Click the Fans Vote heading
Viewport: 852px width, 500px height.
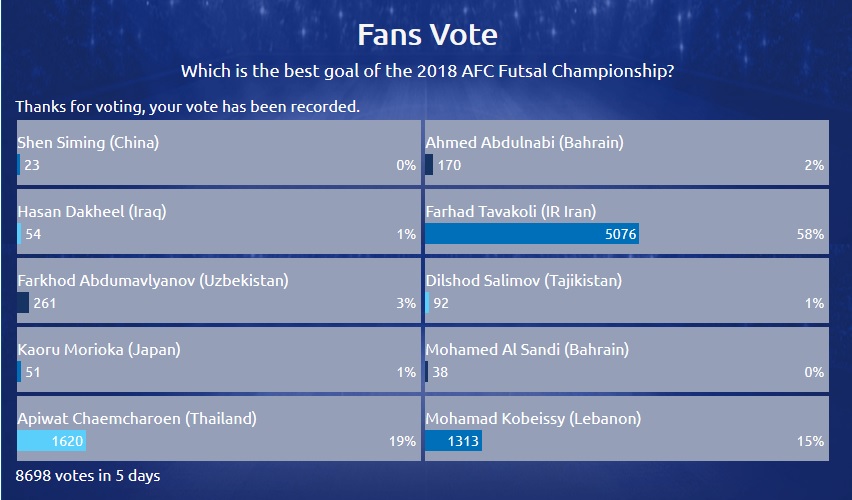pos(428,34)
